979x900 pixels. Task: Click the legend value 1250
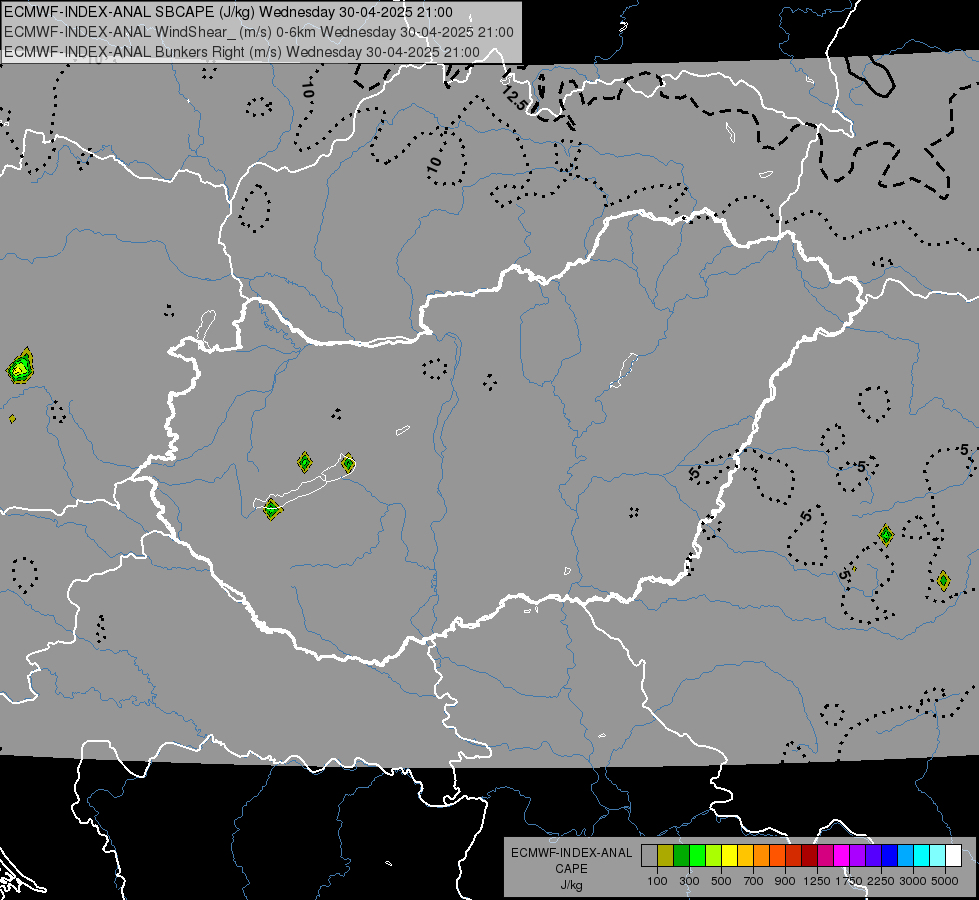coord(817,881)
